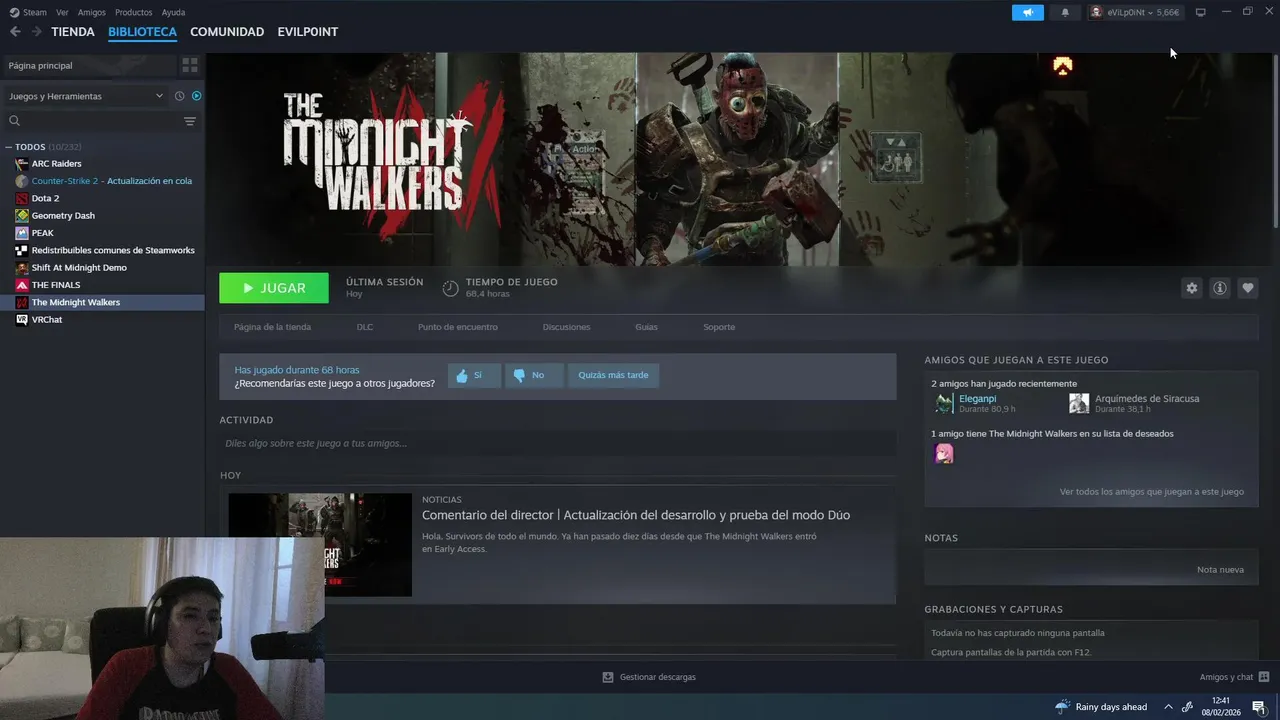The height and width of the screenshot is (720, 1280).
Task: Open the Windows notification center icon
Action: coord(1259,707)
